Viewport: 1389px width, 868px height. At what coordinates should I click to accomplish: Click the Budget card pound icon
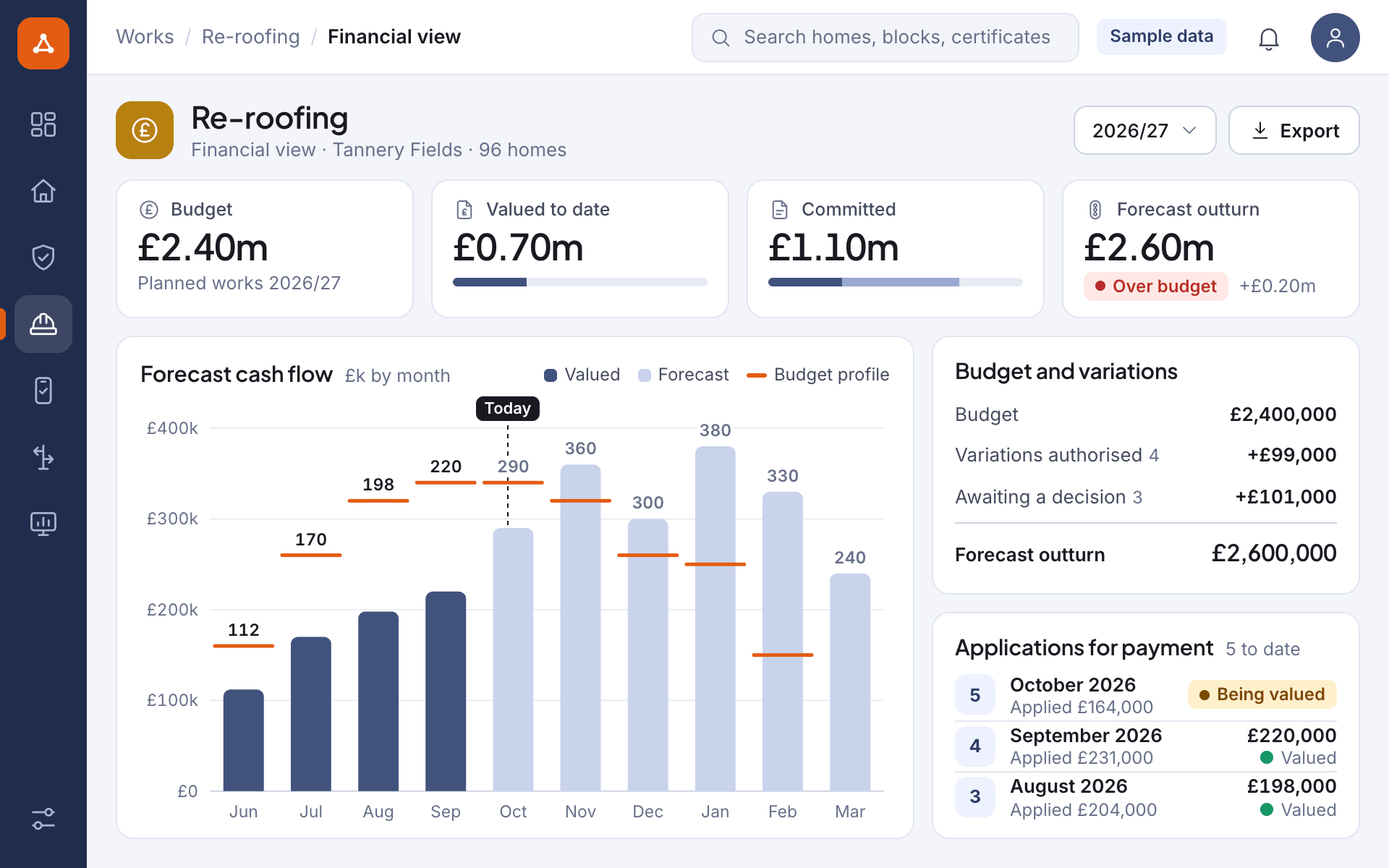click(149, 210)
